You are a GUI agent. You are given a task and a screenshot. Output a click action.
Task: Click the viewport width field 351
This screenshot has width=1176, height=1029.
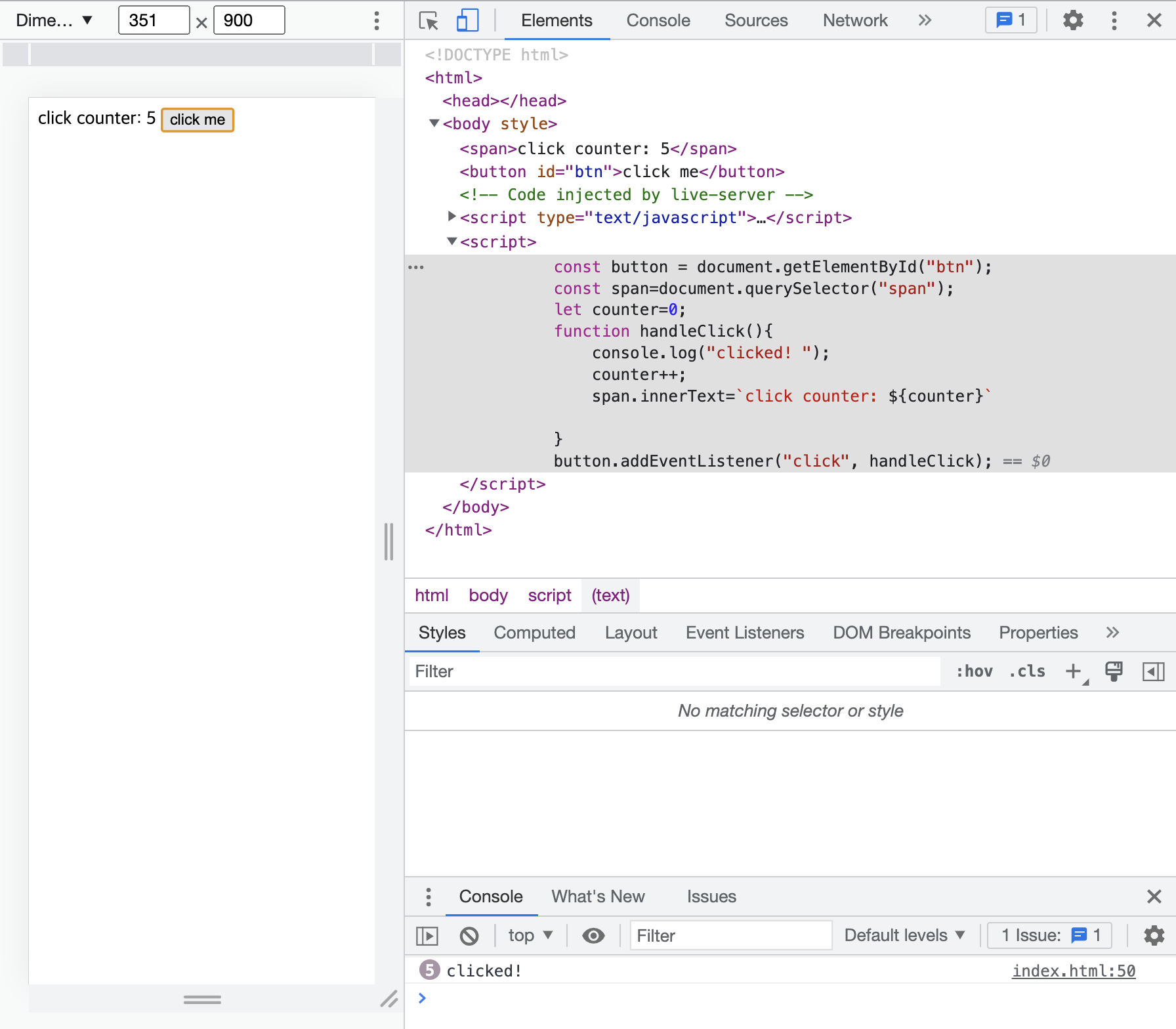pyautogui.click(x=154, y=20)
